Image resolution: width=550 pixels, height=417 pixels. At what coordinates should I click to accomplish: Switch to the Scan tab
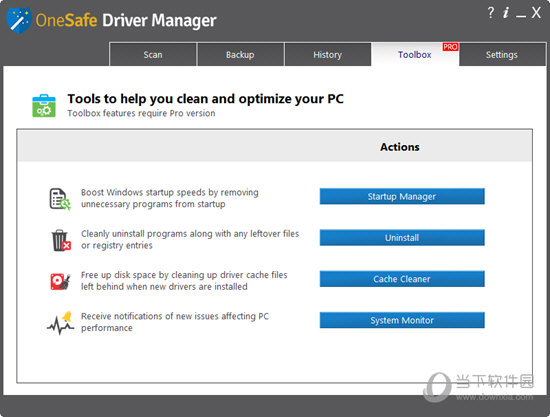pyautogui.click(x=153, y=54)
